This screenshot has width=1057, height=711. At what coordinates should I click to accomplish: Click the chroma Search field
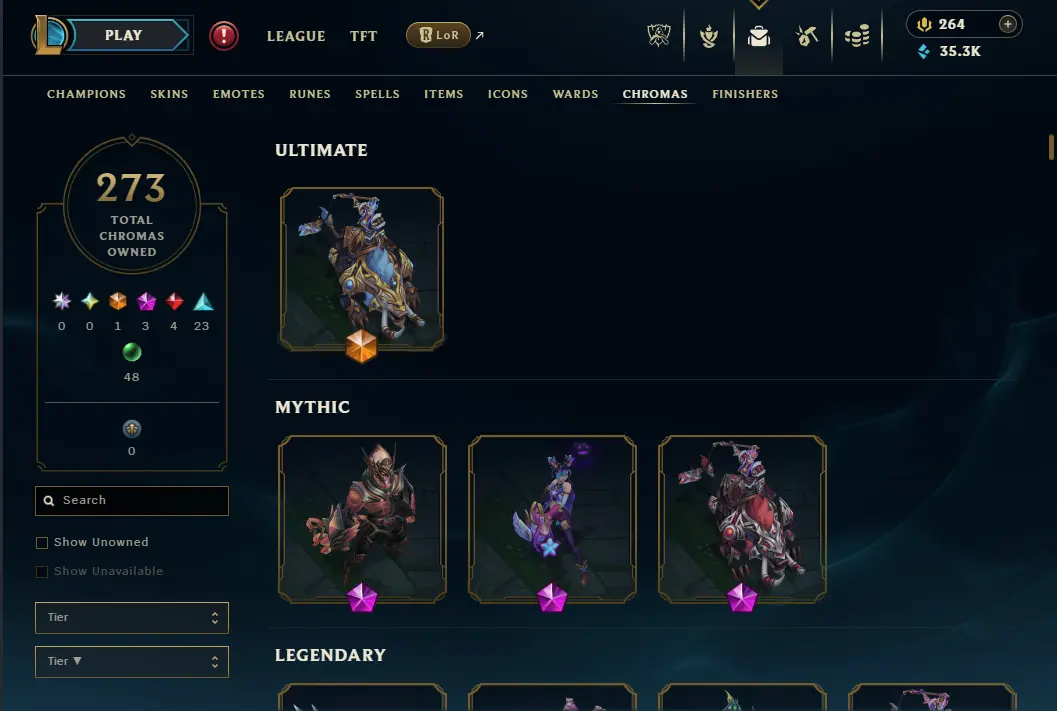click(x=132, y=501)
